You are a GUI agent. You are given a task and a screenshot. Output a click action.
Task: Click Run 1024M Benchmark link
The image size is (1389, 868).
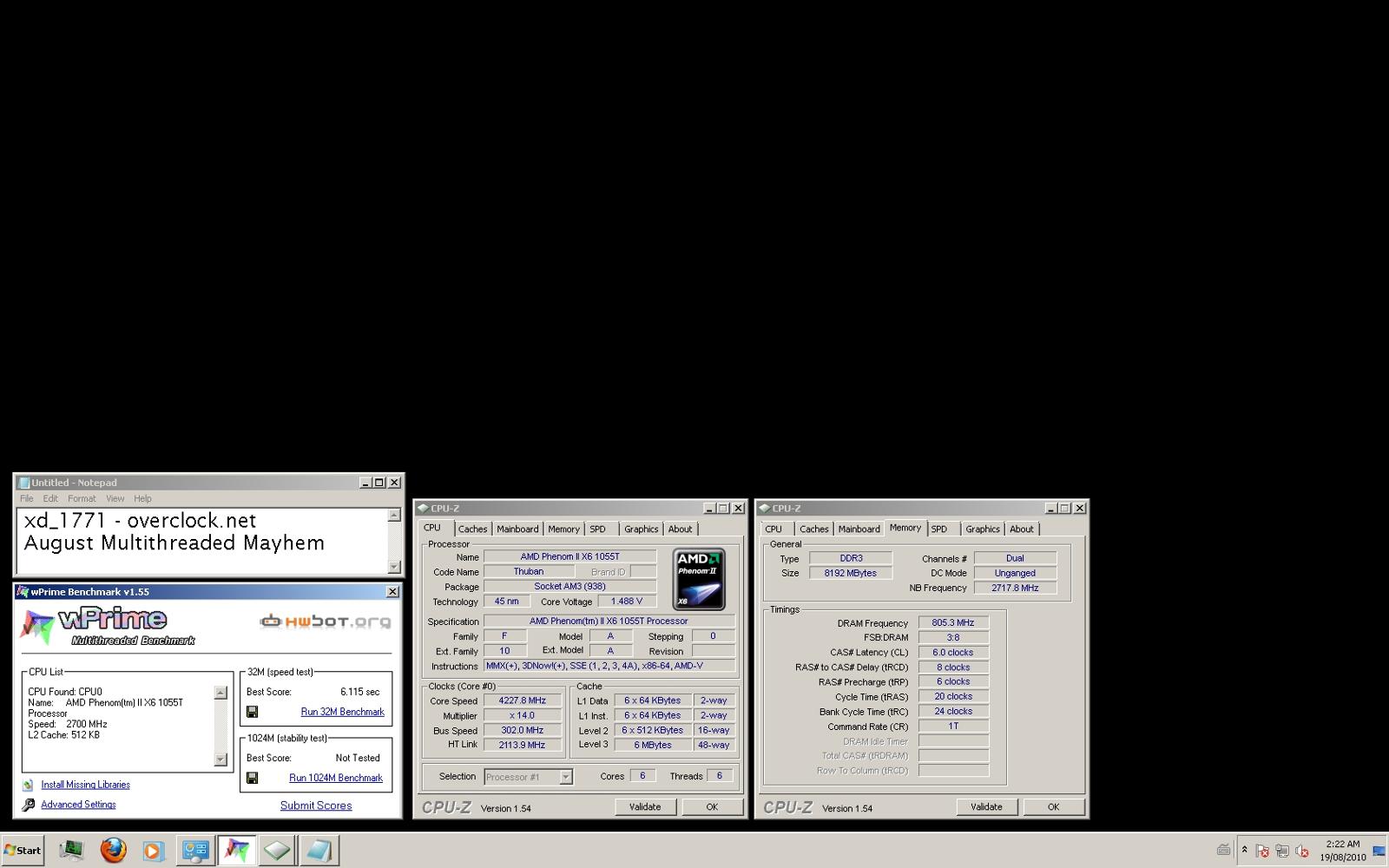[336, 778]
